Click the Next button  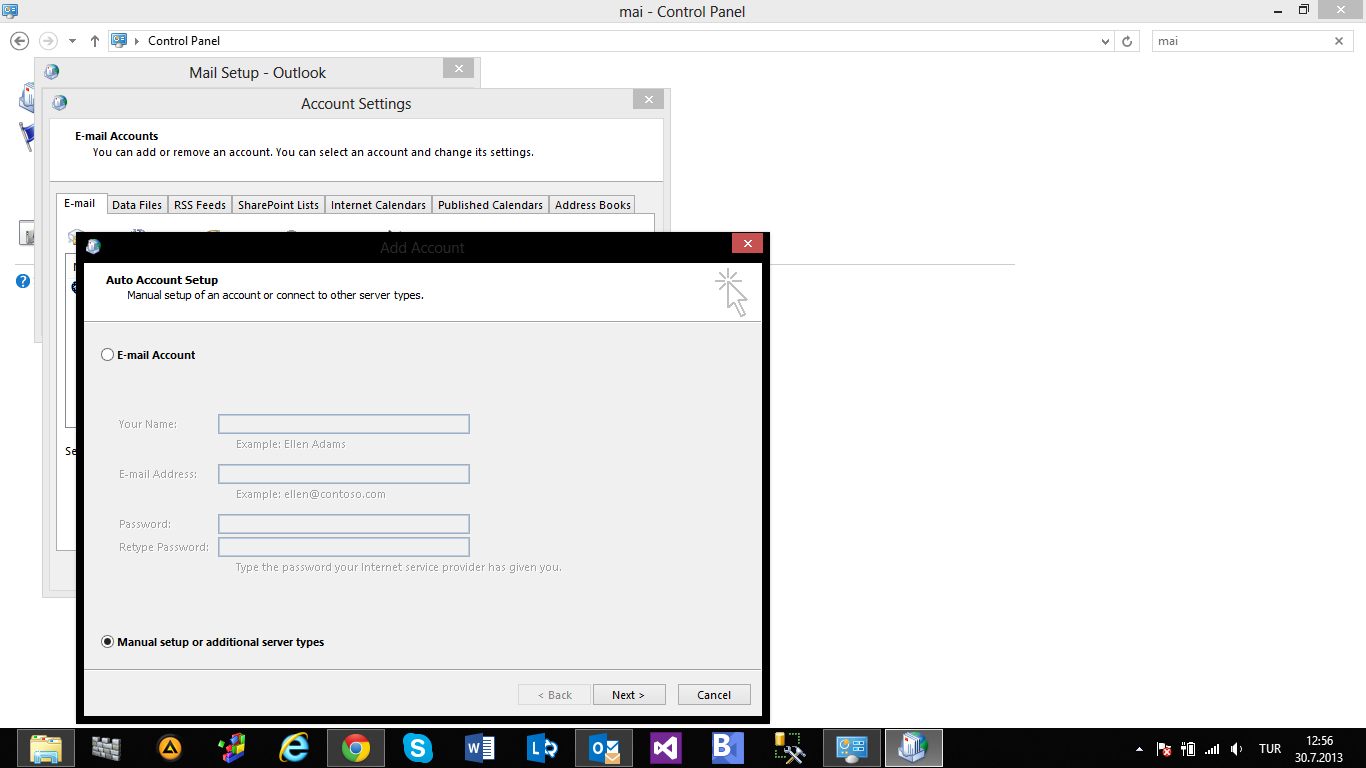click(629, 695)
